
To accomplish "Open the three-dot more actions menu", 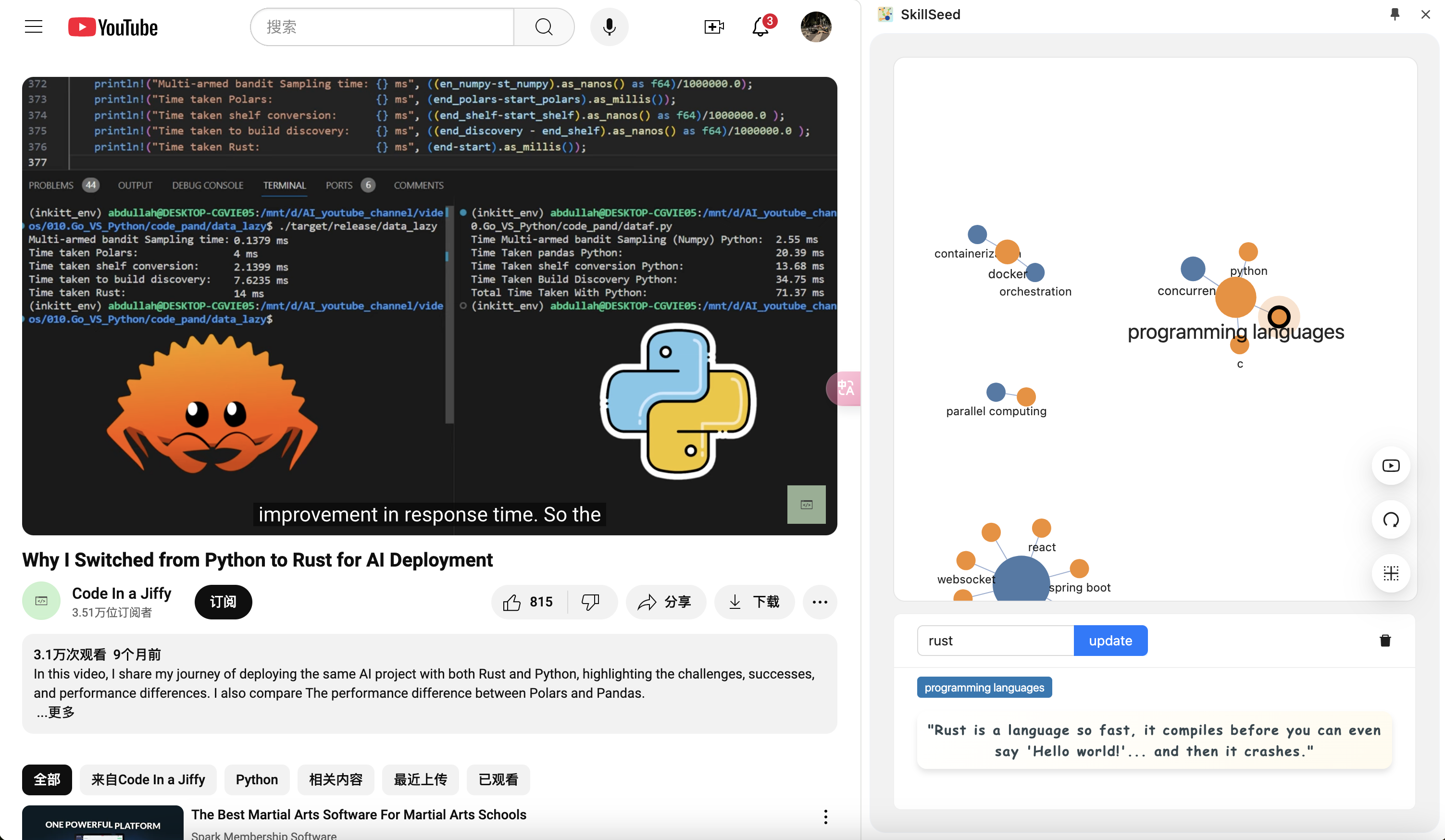I will pos(820,602).
